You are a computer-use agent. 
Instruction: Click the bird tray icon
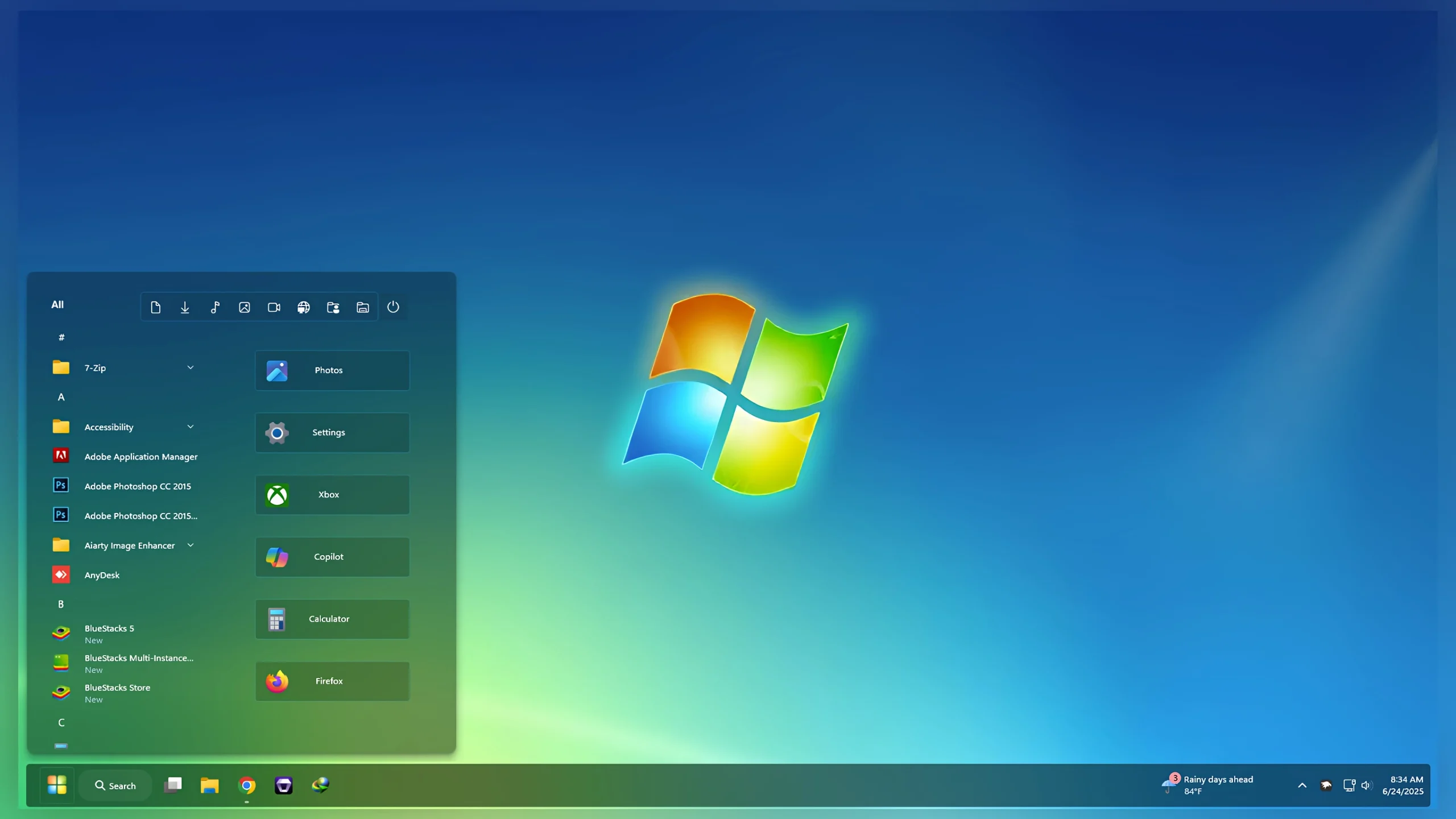click(1326, 785)
